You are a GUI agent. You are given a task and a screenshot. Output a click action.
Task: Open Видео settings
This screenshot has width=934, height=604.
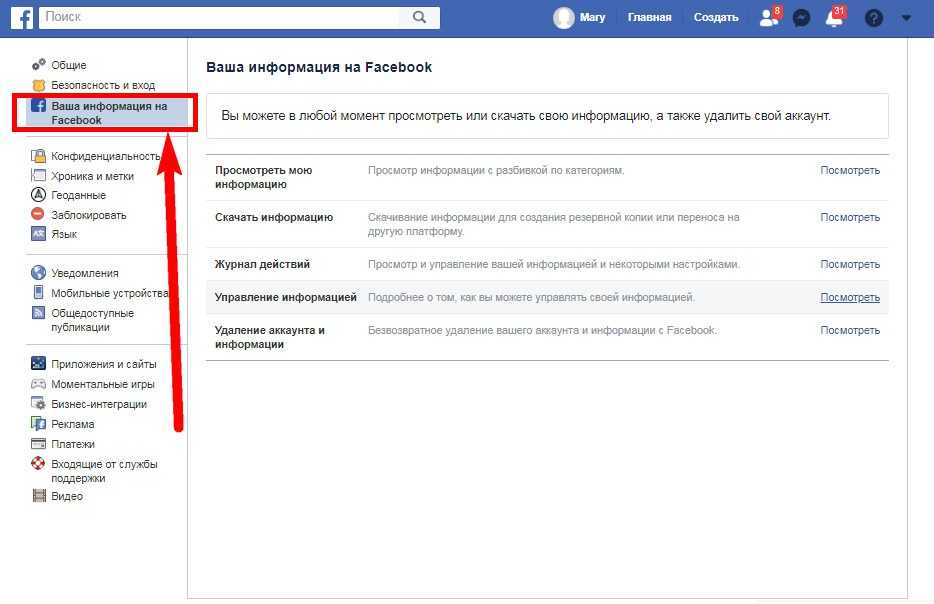click(x=67, y=496)
